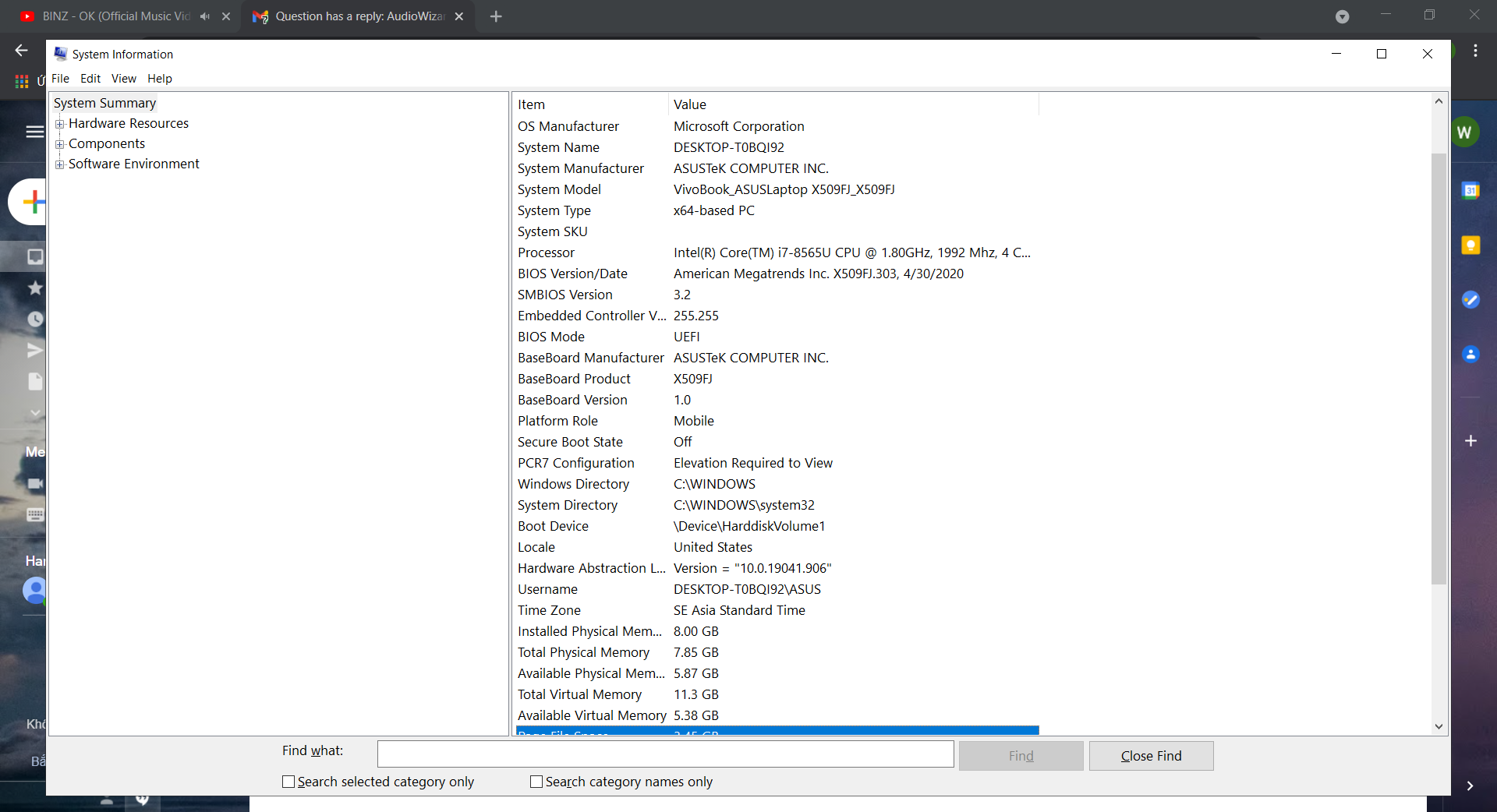Click the vertical scrollbar thumb in details list
The image size is (1497, 812).
pos(1439,369)
